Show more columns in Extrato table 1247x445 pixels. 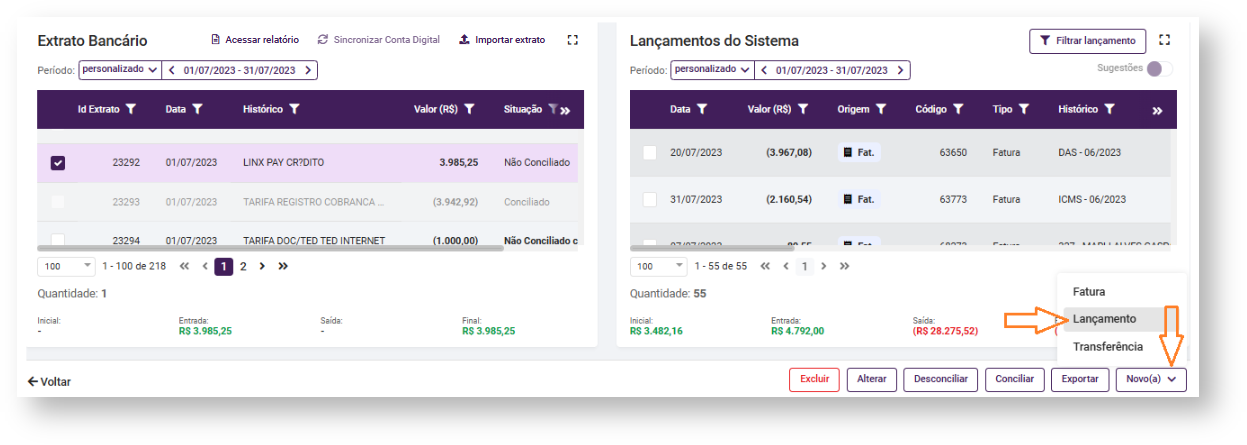[x=566, y=110]
